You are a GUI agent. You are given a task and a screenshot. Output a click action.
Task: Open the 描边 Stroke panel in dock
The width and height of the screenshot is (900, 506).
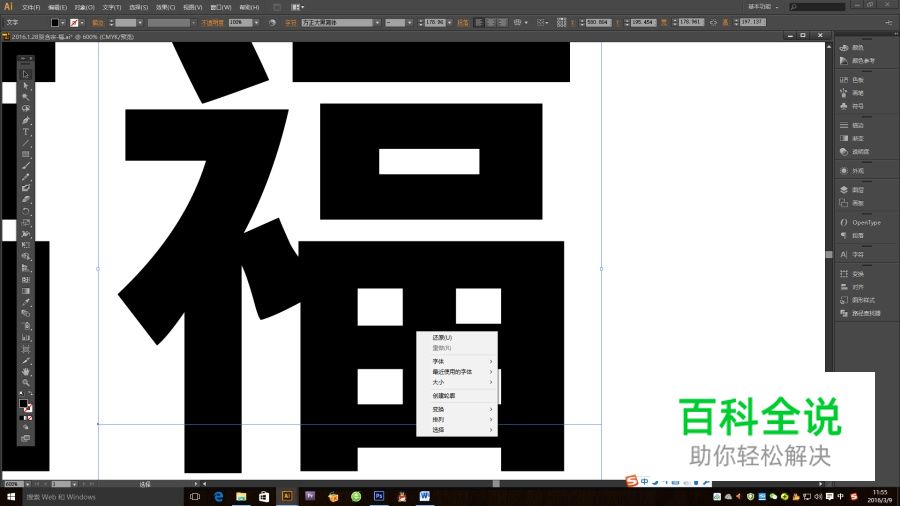pos(852,125)
